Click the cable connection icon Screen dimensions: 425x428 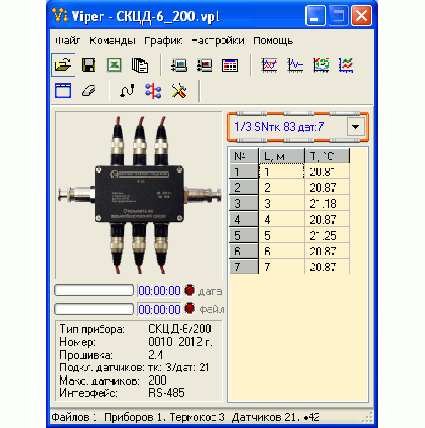pyautogui.click(x=127, y=90)
